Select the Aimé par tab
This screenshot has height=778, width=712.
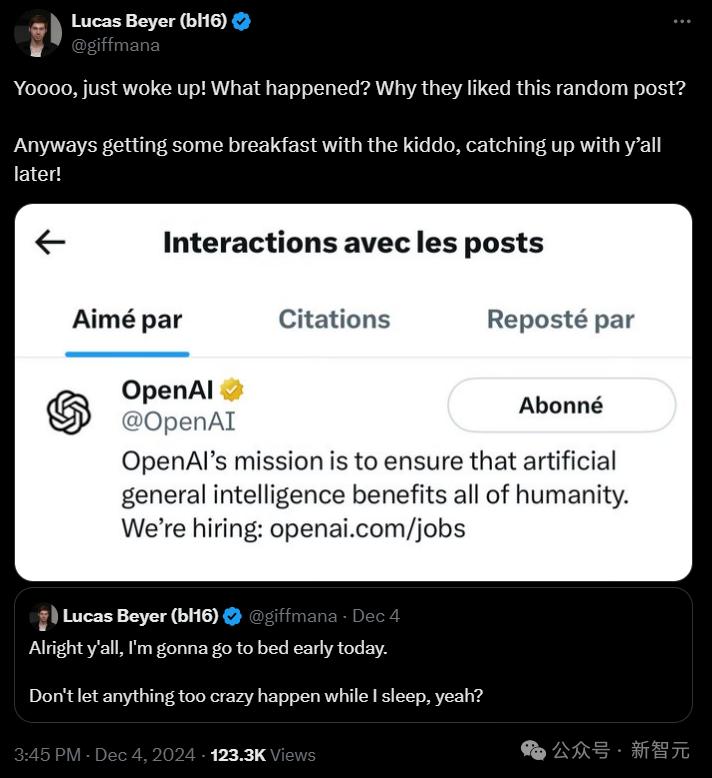(x=127, y=319)
